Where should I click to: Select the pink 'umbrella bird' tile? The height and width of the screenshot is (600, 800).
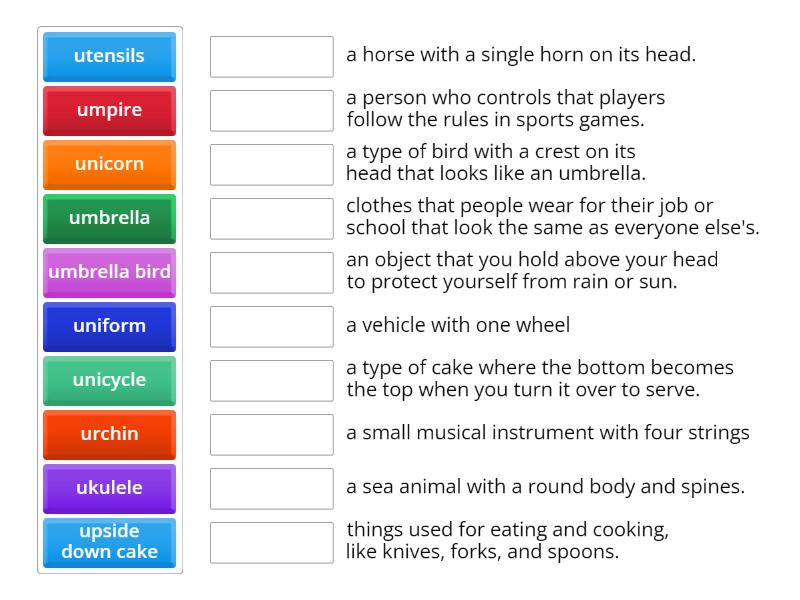pyautogui.click(x=109, y=272)
